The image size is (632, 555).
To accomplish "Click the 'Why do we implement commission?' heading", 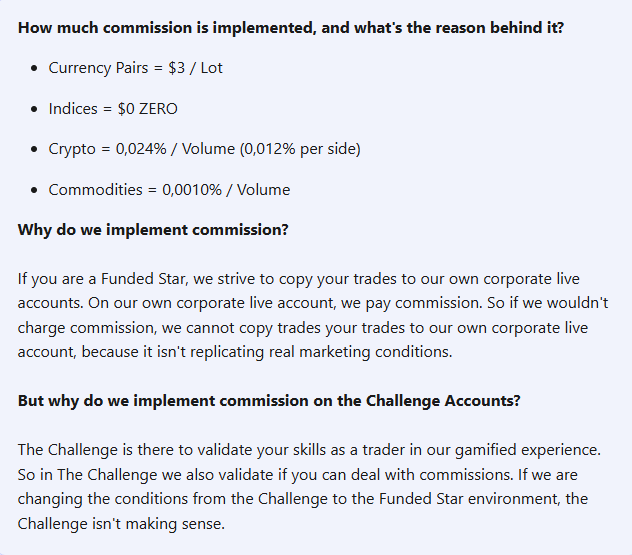I will pos(153,230).
